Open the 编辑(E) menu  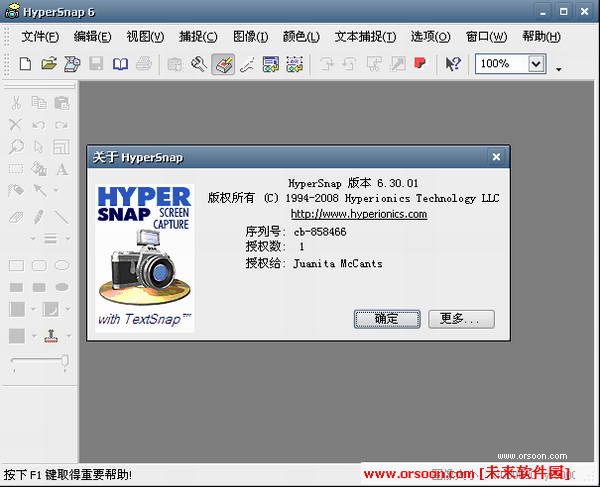(92, 37)
